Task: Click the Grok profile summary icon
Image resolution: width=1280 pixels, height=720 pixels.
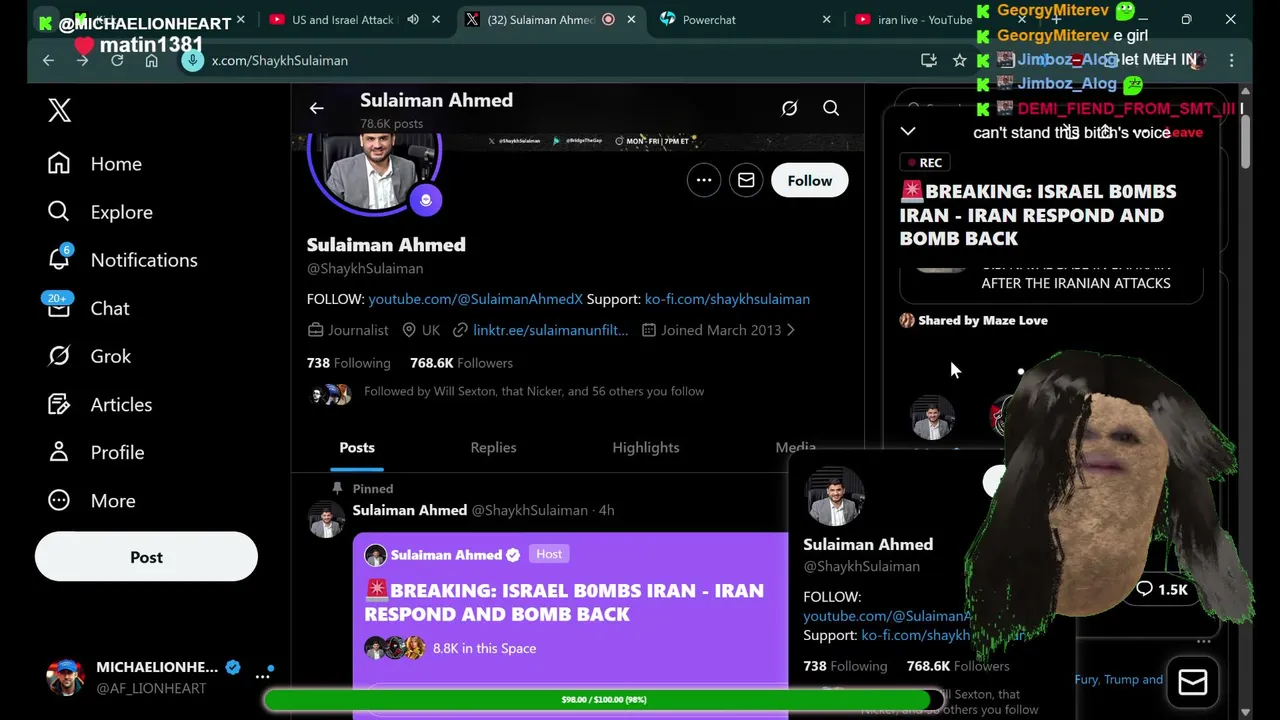Action: click(x=789, y=108)
